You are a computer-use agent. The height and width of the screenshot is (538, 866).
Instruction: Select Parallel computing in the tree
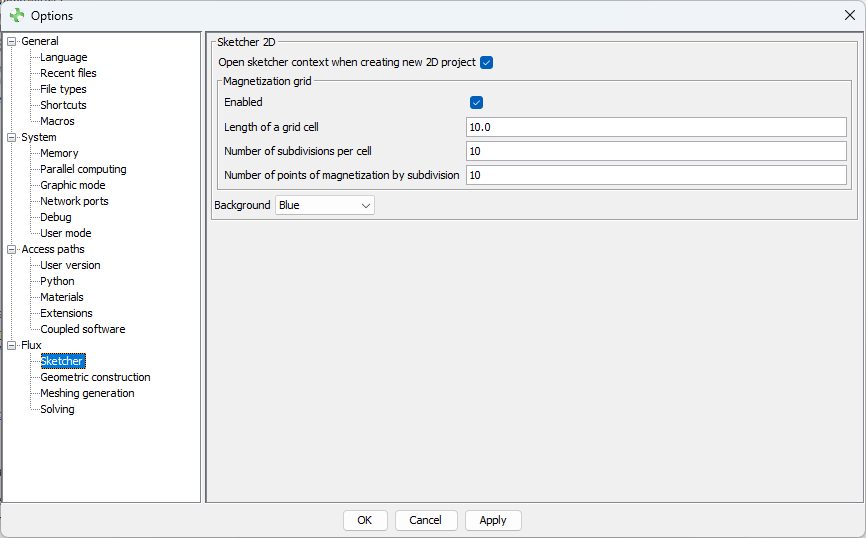(x=83, y=169)
